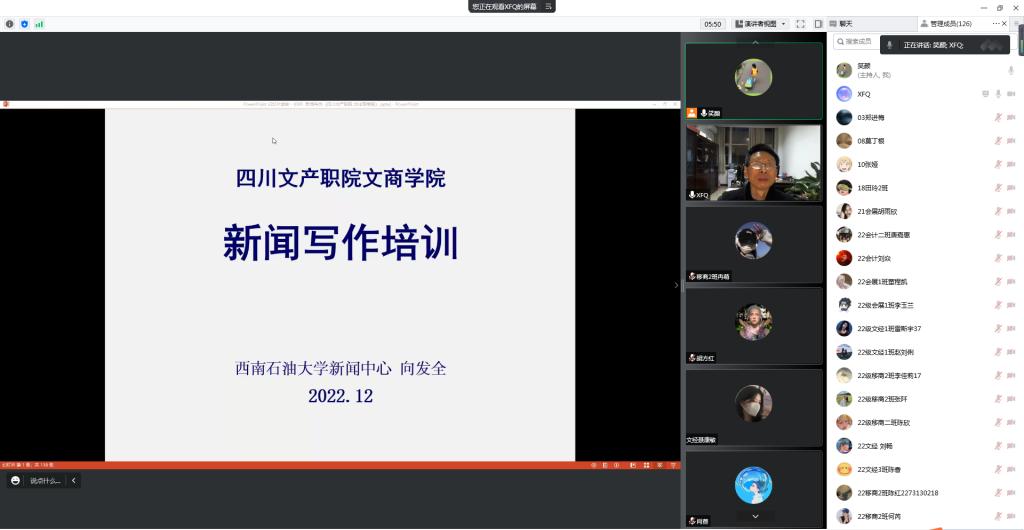1024x530 pixels.
Task: Open the blue security shield icon
Action: 25,24
